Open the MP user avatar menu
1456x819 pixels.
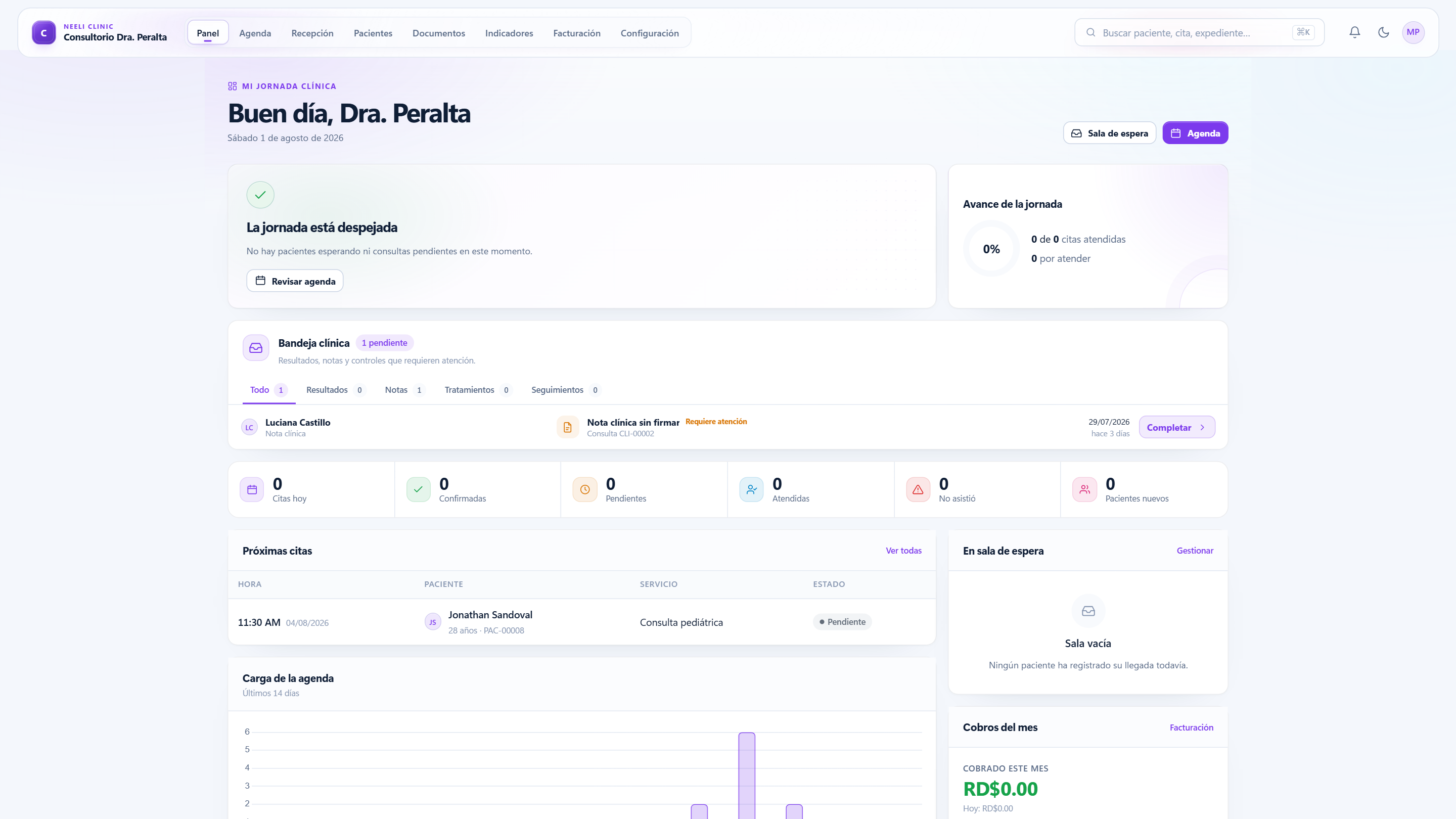click(x=1413, y=32)
